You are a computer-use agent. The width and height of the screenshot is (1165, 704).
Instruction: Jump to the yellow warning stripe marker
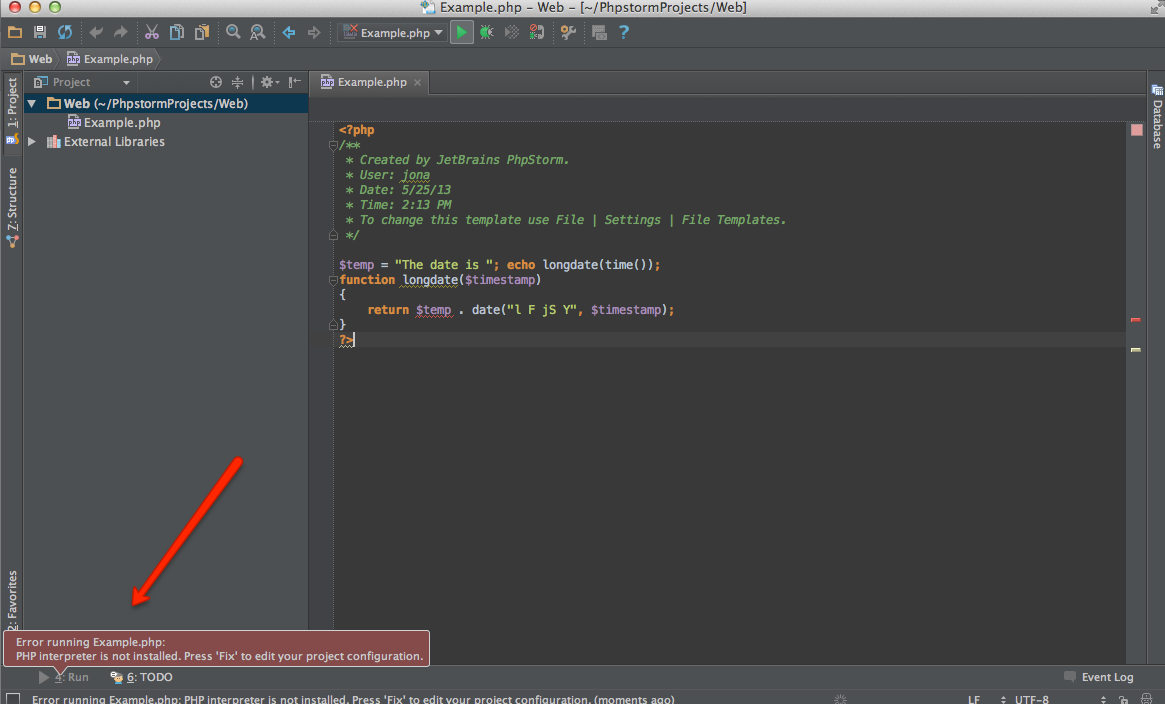[1135, 350]
